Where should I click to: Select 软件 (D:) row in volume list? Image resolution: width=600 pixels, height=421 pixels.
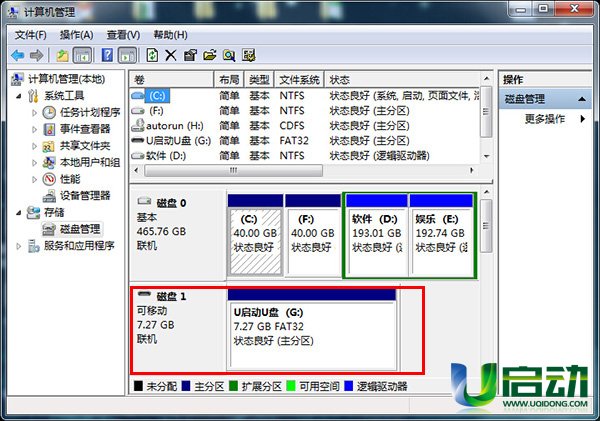pos(305,156)
